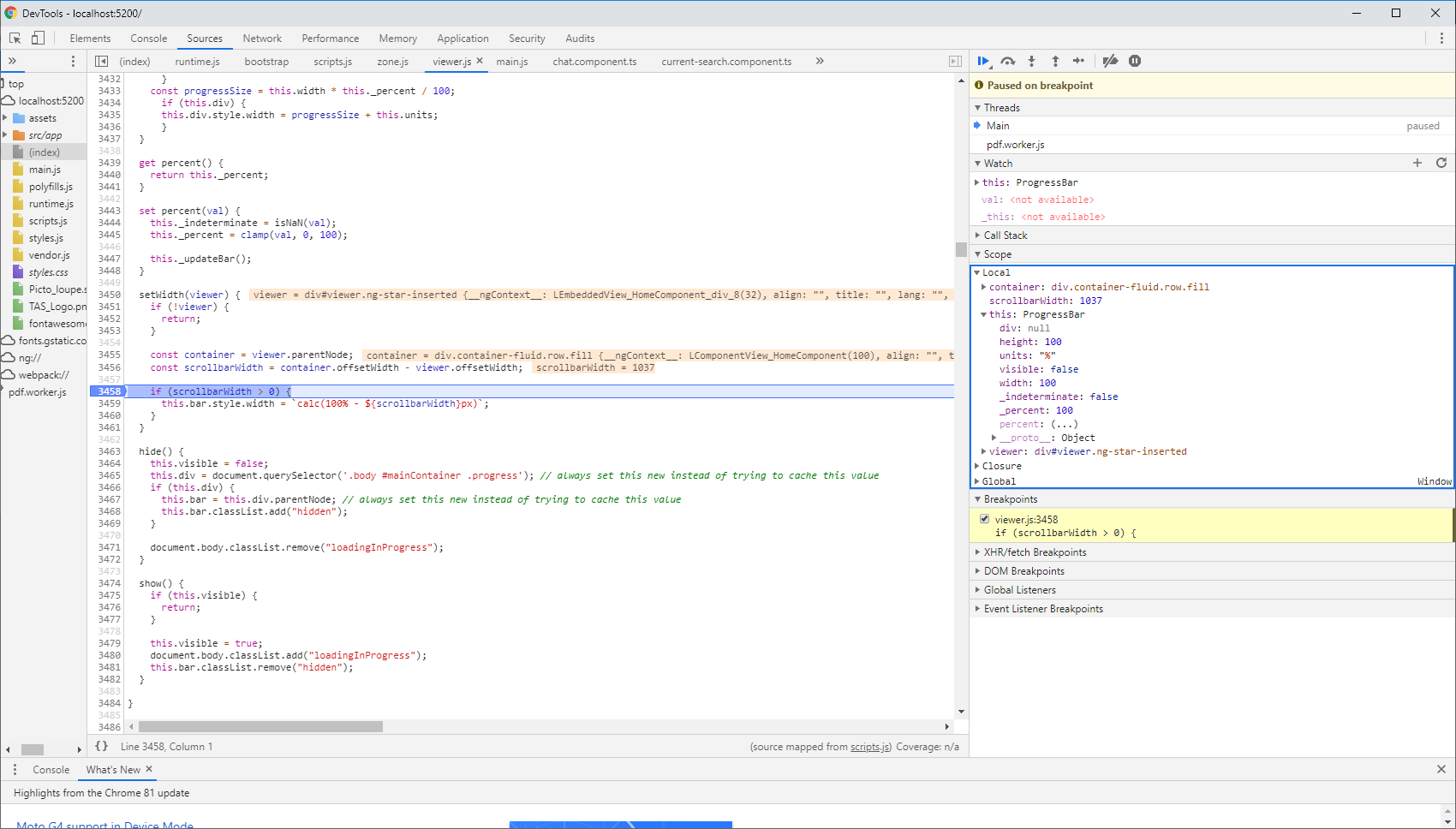1456x829 pixels.
Task: Open the Network panel
Action: (x=262, y=39)
